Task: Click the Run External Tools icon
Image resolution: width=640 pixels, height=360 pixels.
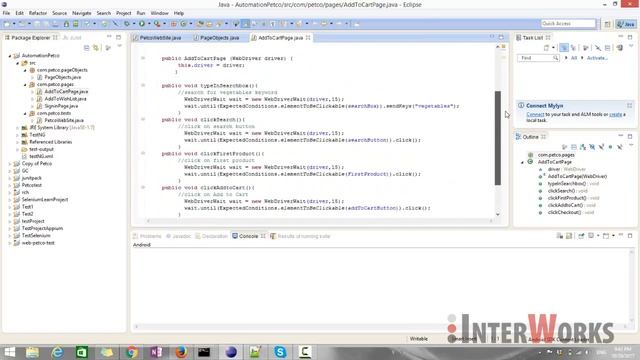Action: pyautogui.click(x=157, y=24)
